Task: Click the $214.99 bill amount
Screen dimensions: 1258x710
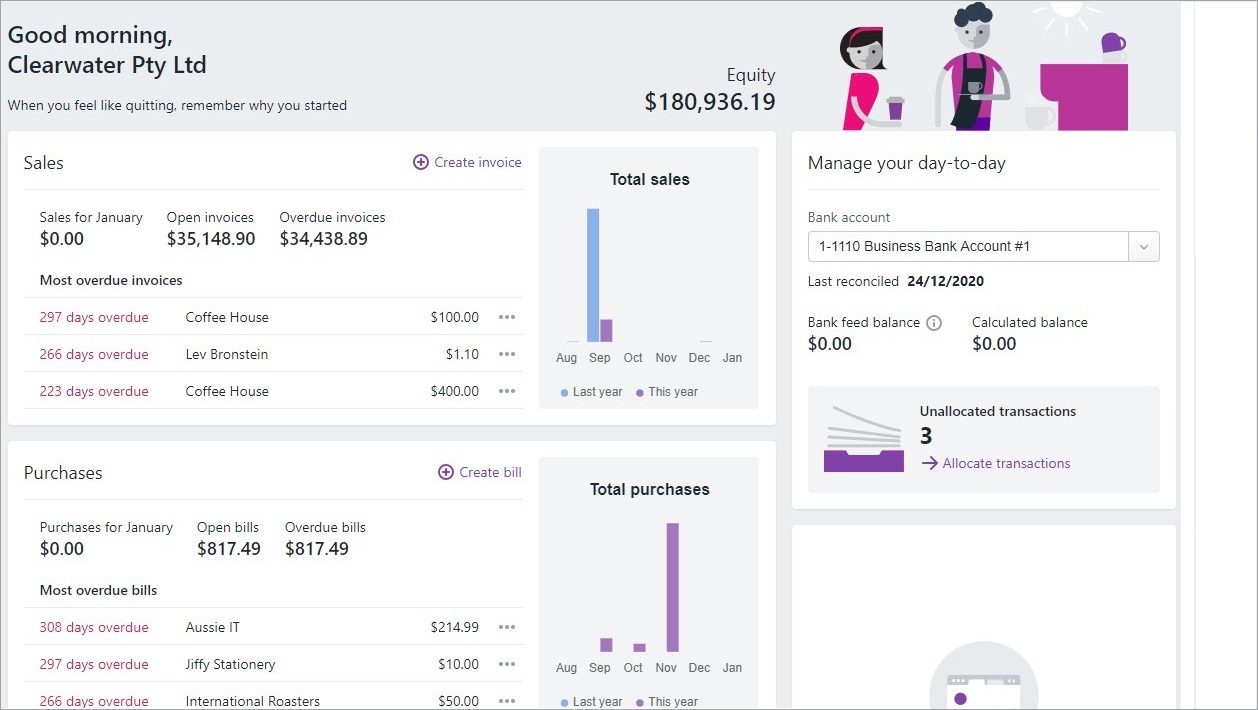Action: (455, 627)
